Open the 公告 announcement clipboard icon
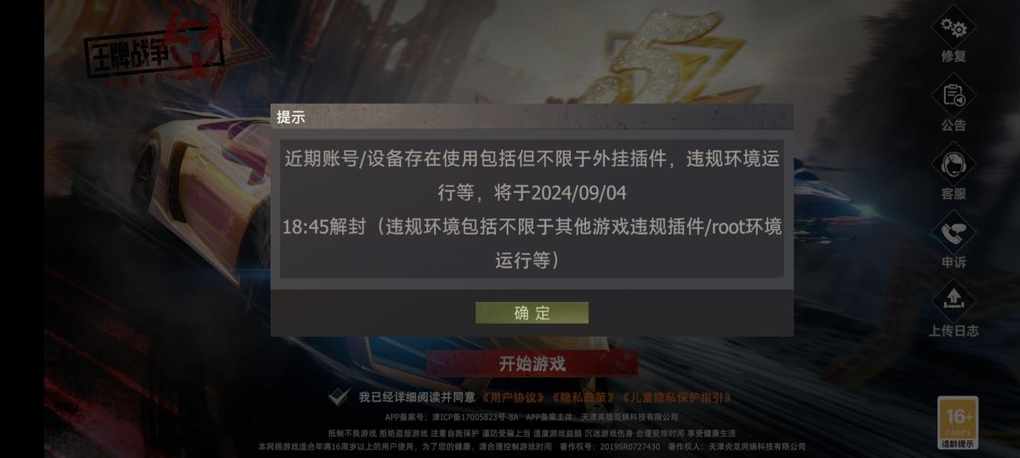Image resolution: width=1020 pixels, height=458 pixels. [953, 96]
